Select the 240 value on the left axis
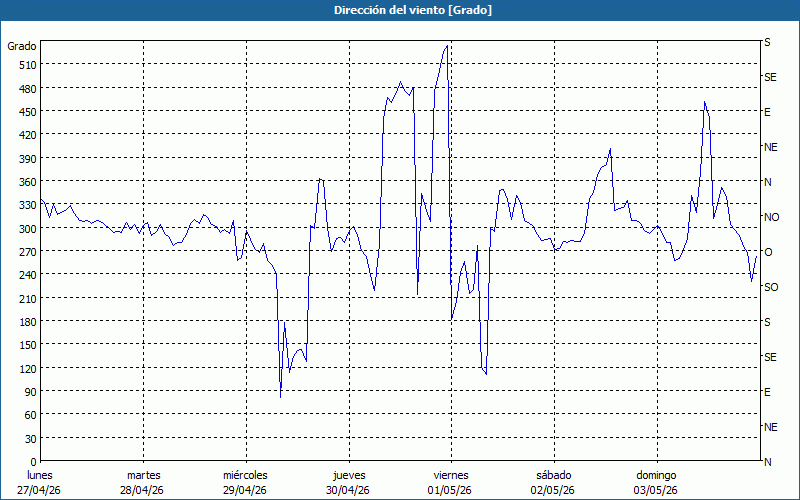This screenshot has height=500, width=800. [x=27, y=275]
